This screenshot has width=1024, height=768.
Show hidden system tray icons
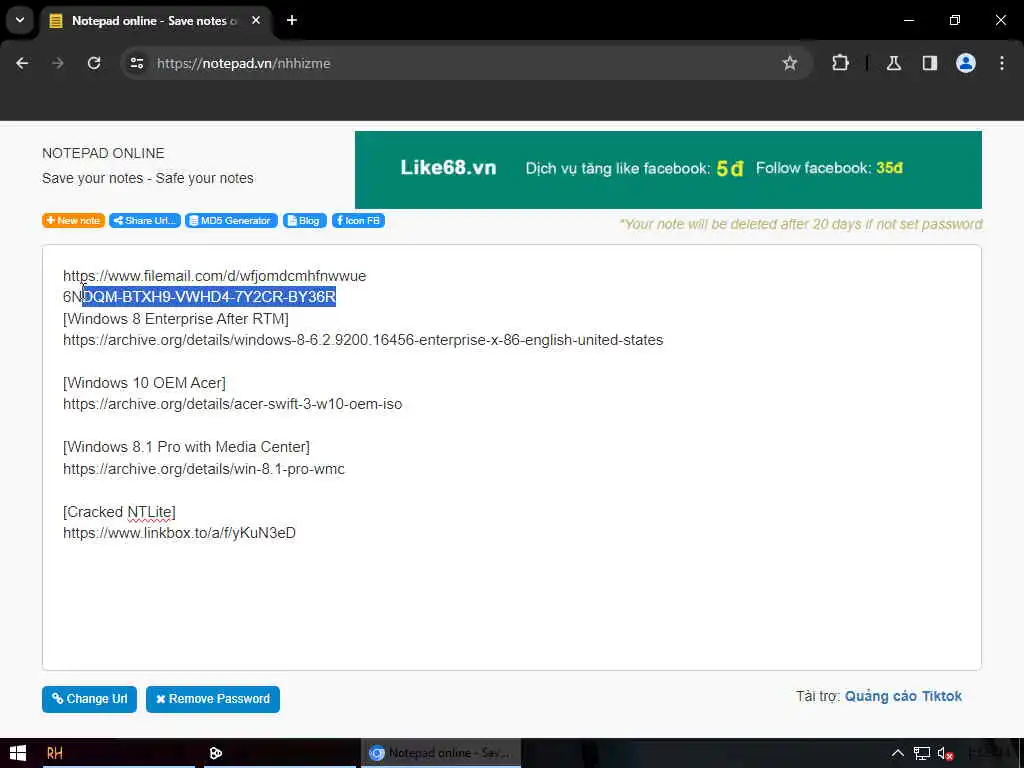(x=898, y=753)
